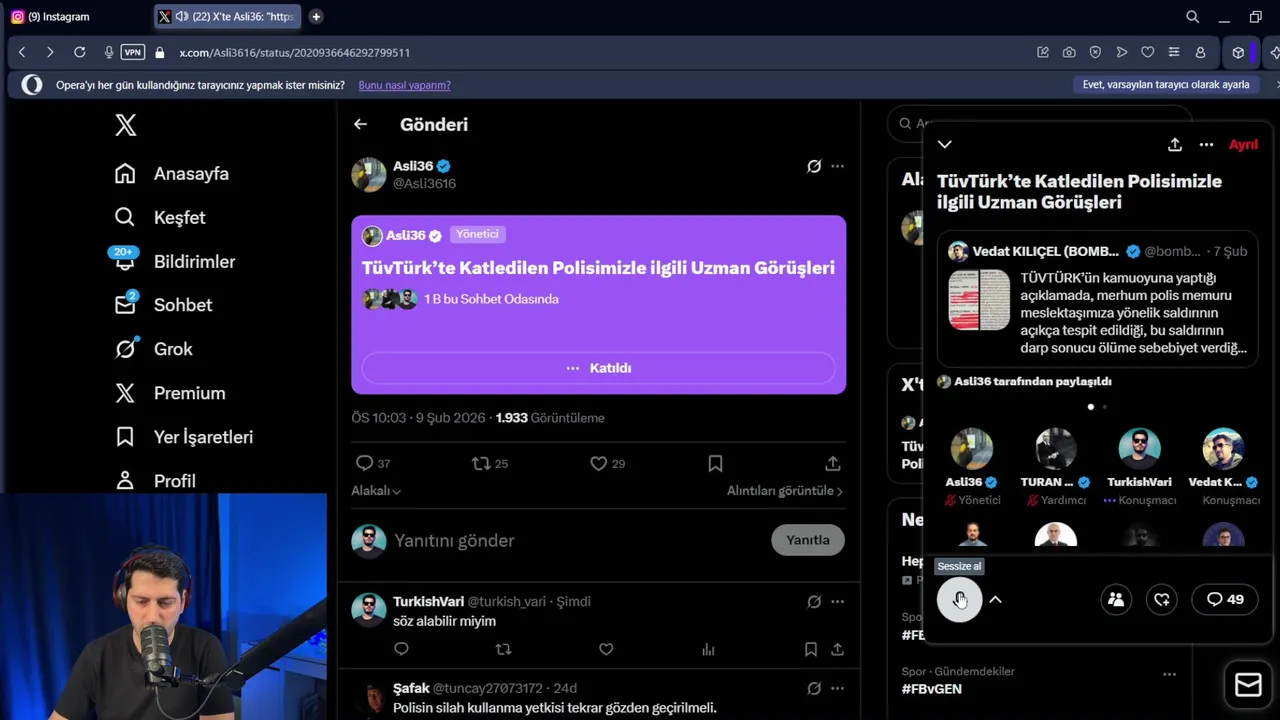Open #FBvGEN trending topic
Viewport: 1280px width, 720px height.
[931, 689]
